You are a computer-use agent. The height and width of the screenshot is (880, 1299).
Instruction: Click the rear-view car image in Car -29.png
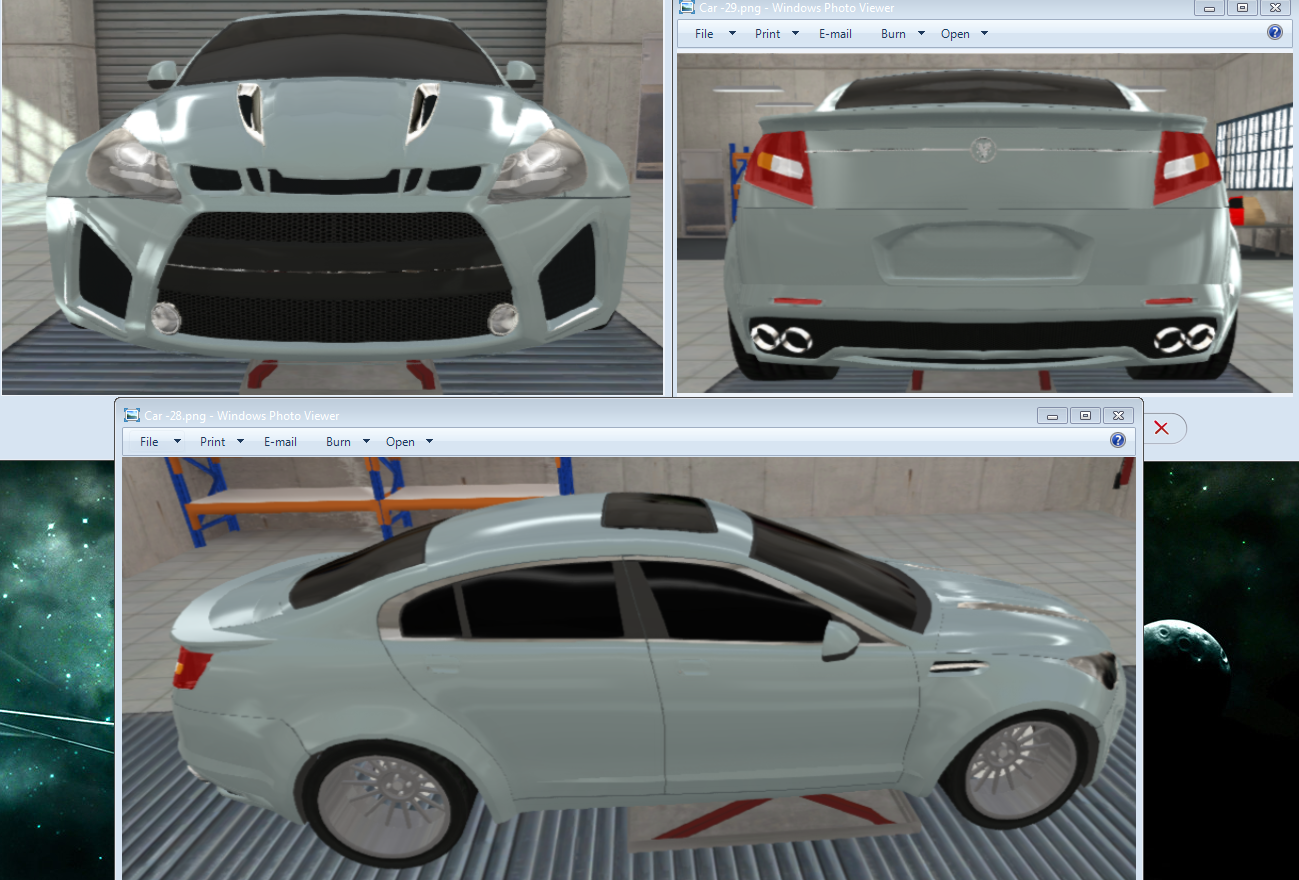pyautogui.click(x=985, y=223)
